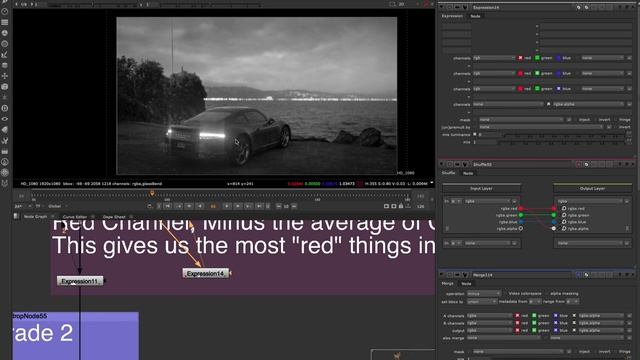Open the Dope Sheet tab
Screen dimensions: 640x360
(x=114, y=216)
